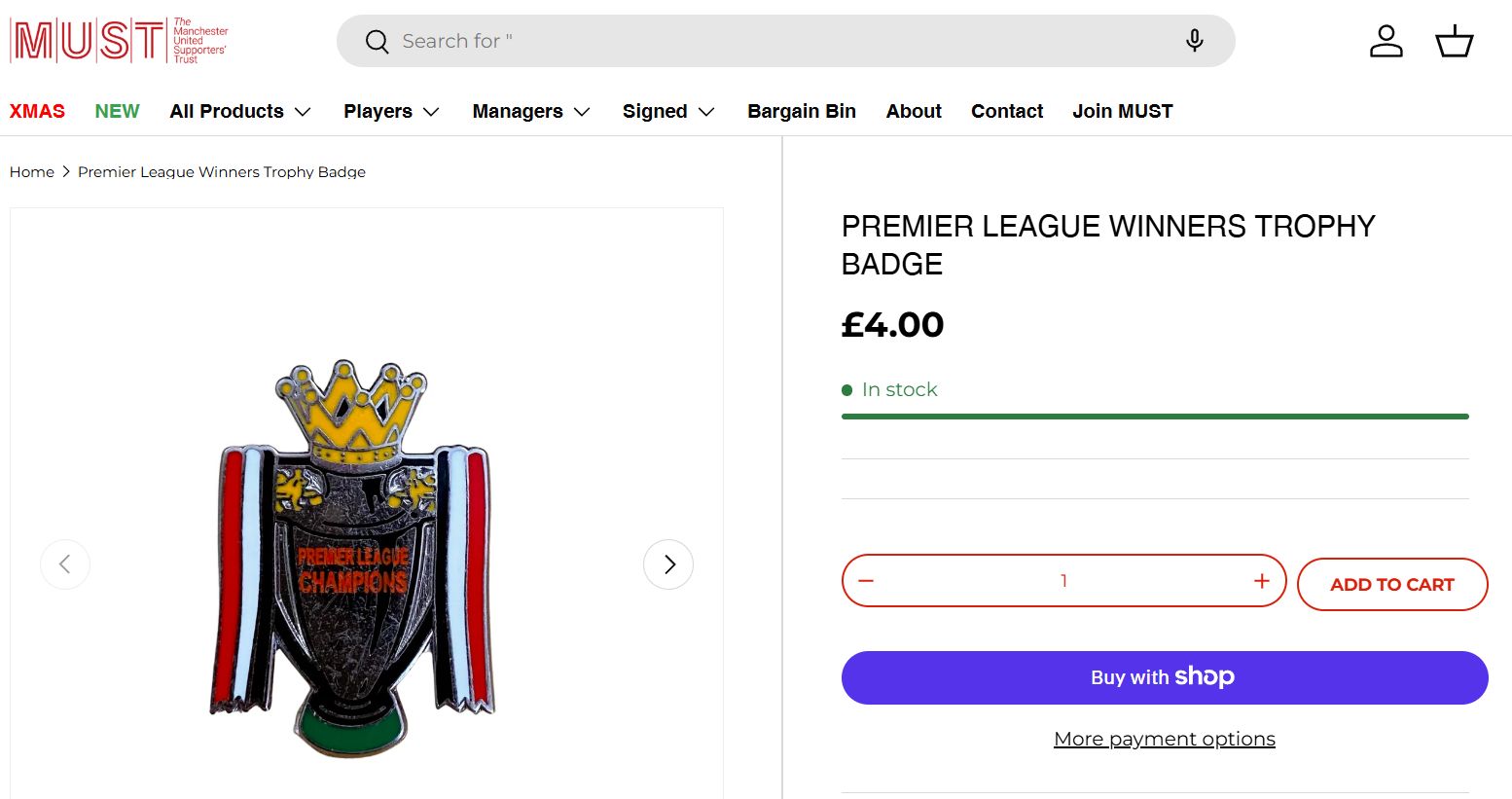Click the Buy with Shop button
The width and height of the screenshot is (1512, 799).
click(x=1164, y=677)
